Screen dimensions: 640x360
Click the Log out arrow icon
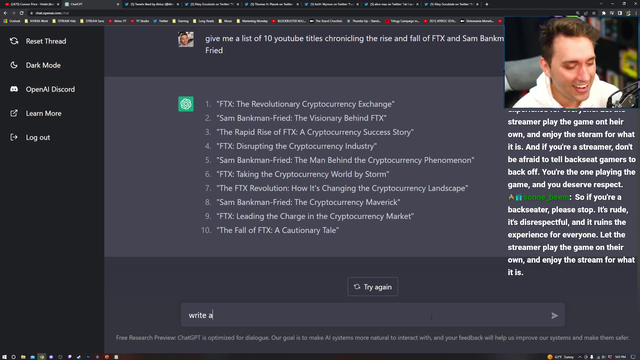coord(14,137)
